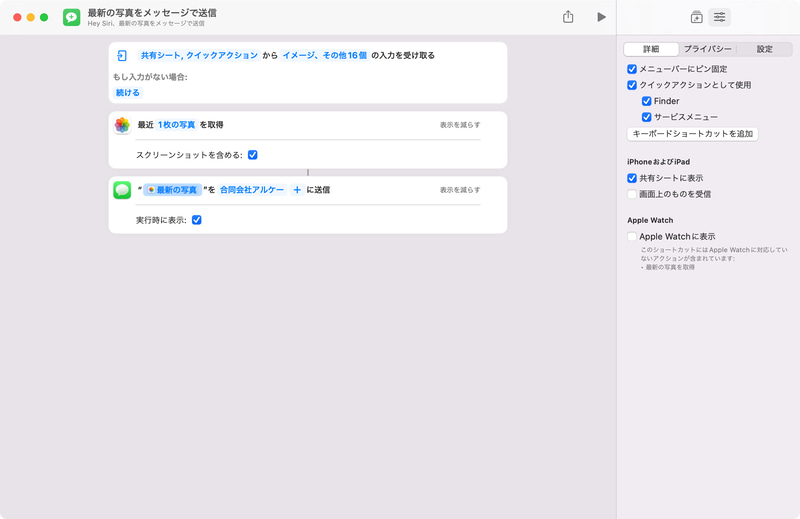800x519 pixels.
Task: Run the shortcut with the play button
Action: tap(601, 17)
